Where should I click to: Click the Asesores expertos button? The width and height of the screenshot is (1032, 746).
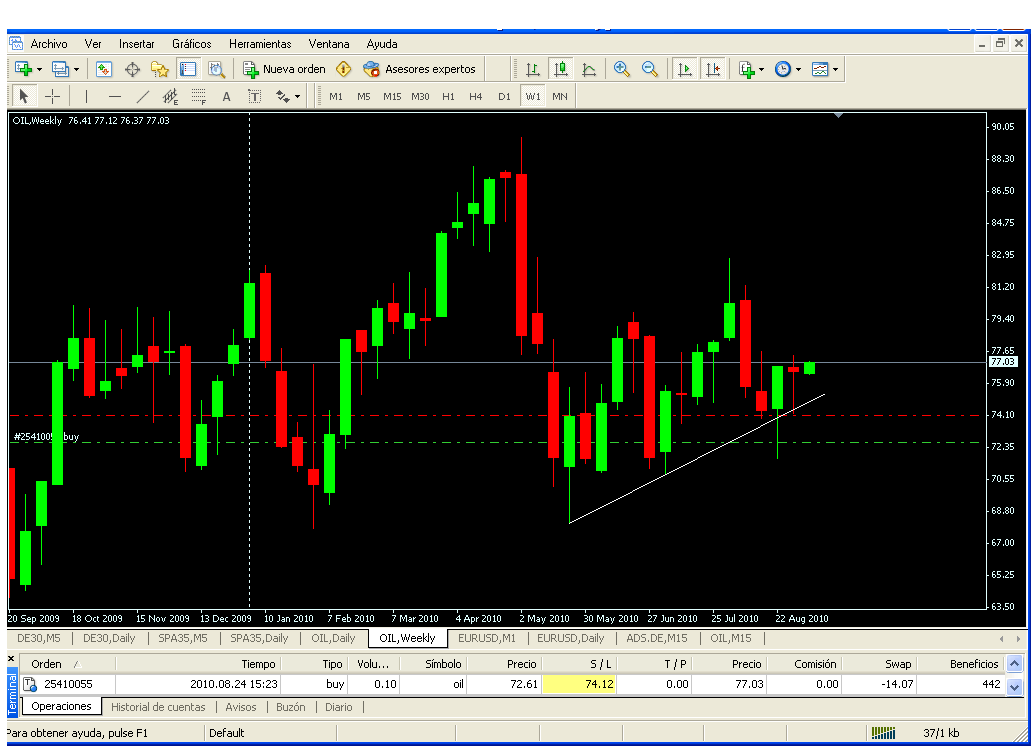click(419, 69)
